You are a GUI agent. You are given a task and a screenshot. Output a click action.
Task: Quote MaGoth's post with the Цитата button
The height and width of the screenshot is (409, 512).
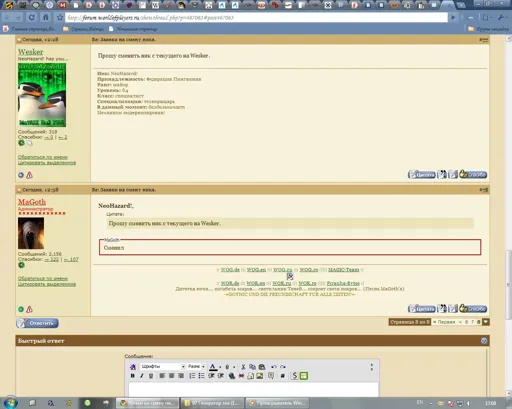[x=422, y=309]
